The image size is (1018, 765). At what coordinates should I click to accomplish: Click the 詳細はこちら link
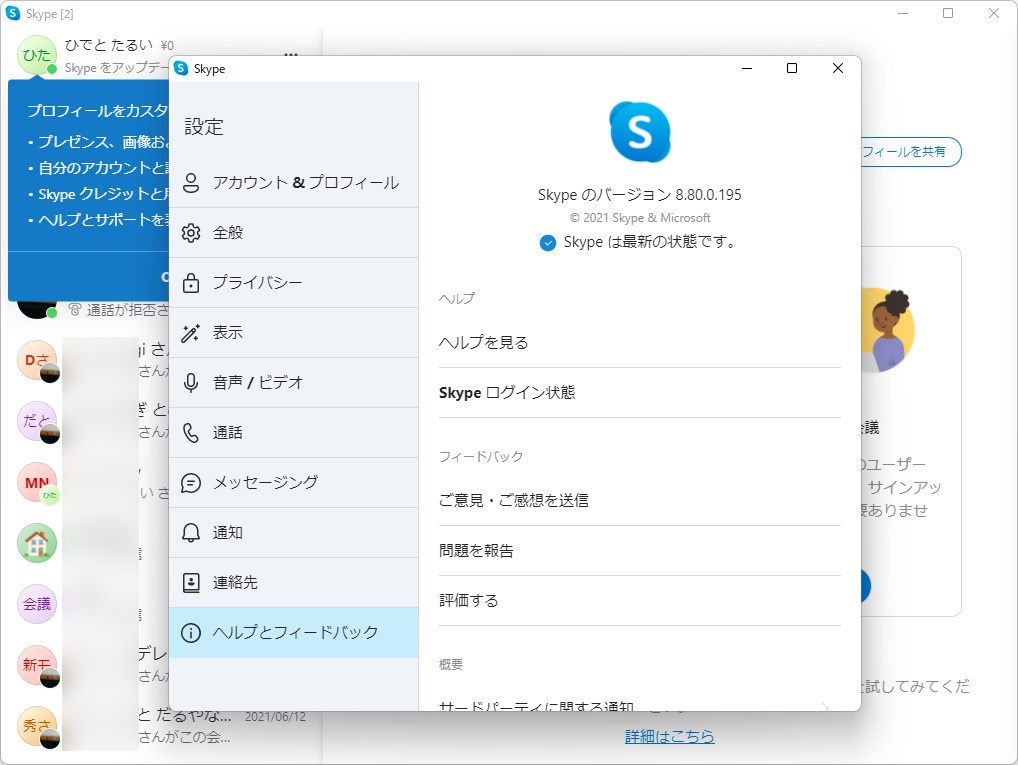[x=668, y=736]
